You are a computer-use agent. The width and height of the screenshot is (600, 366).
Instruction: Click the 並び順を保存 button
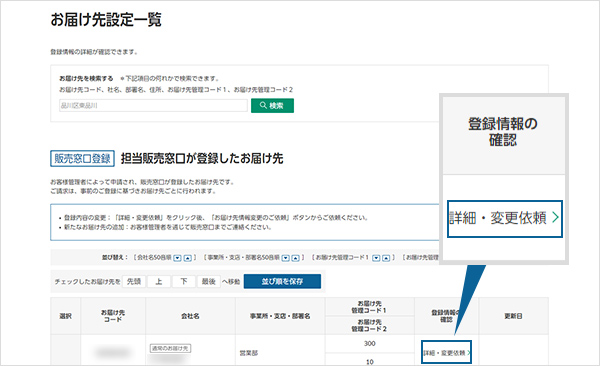coord(282,281)
